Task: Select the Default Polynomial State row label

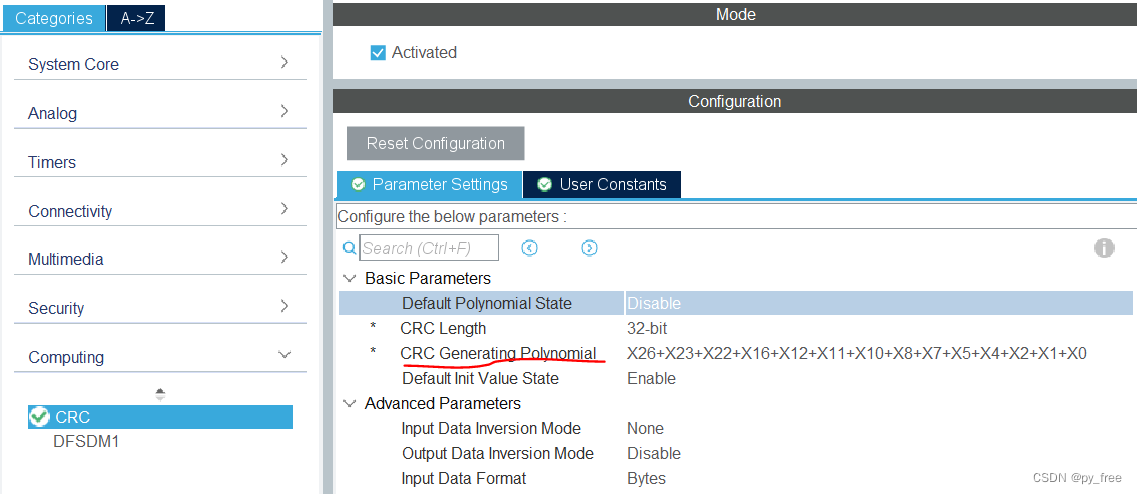Action: pyautogui.click(x=487, y=303)
